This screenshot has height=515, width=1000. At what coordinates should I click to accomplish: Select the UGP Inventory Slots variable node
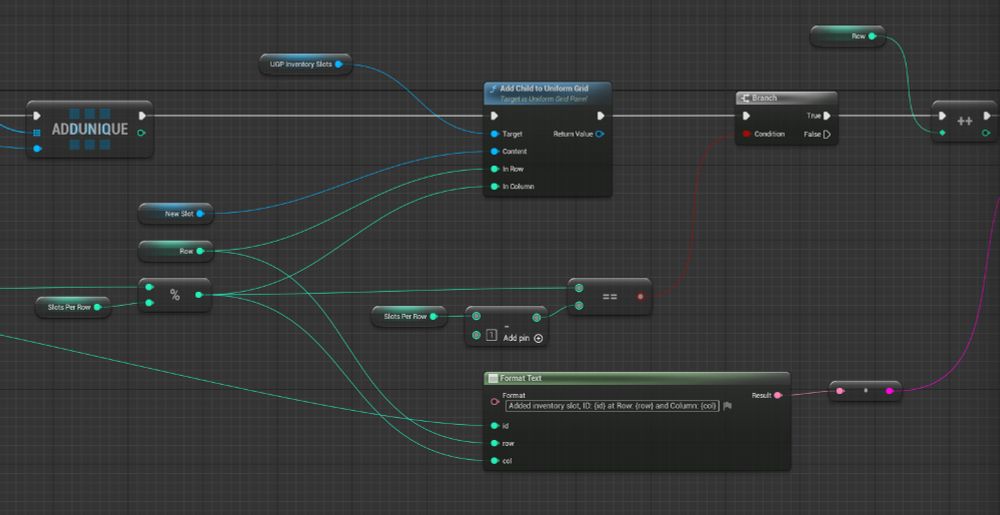click(305, 64)
